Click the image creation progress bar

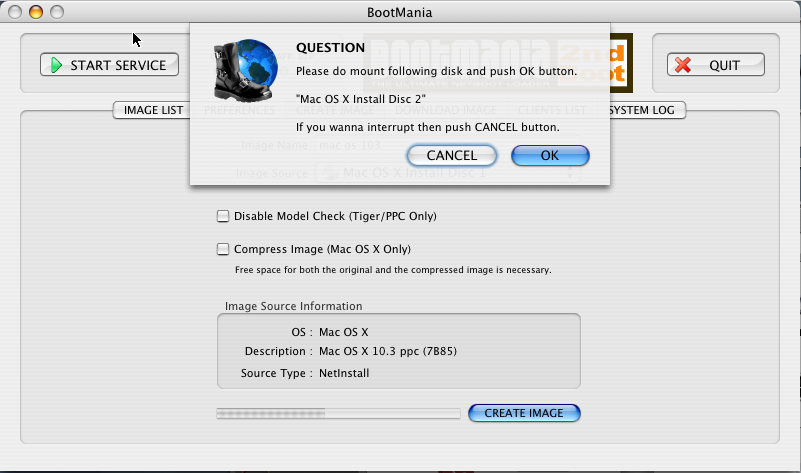pos(338,413)
